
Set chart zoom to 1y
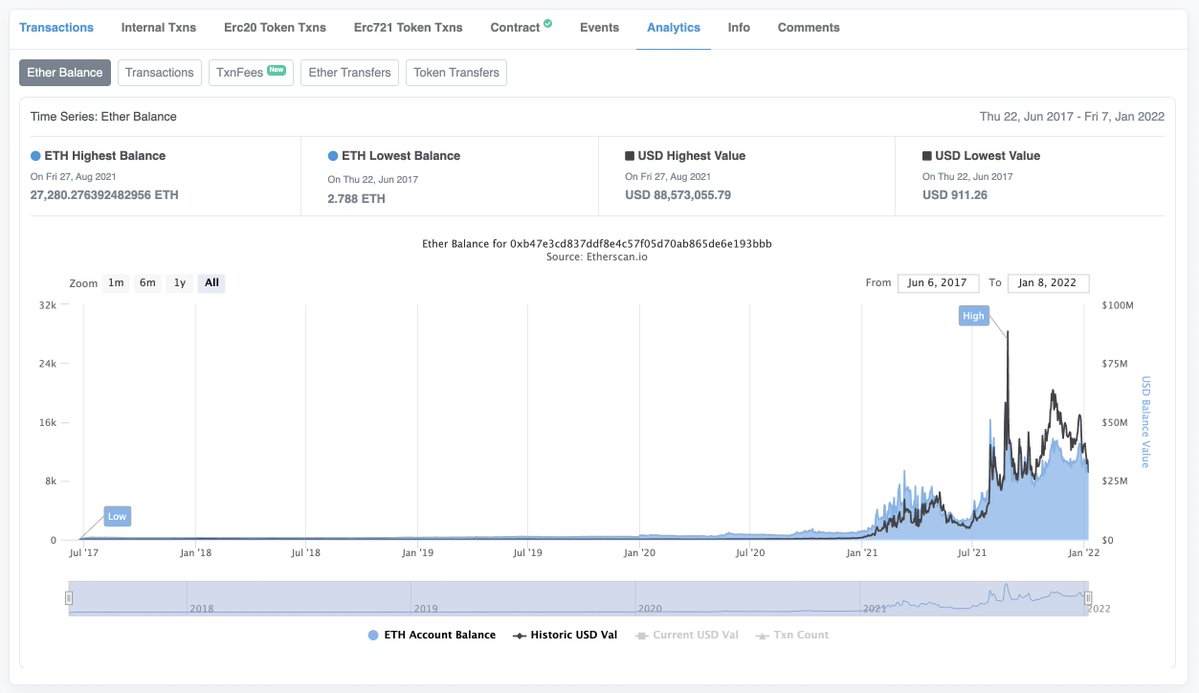click(x=180, y=283)
